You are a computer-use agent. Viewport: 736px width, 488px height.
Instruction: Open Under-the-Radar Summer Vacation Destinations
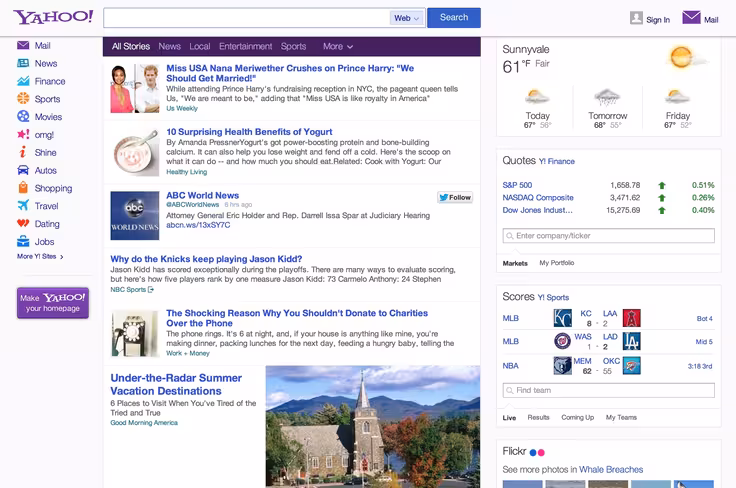tap(176, 384)
